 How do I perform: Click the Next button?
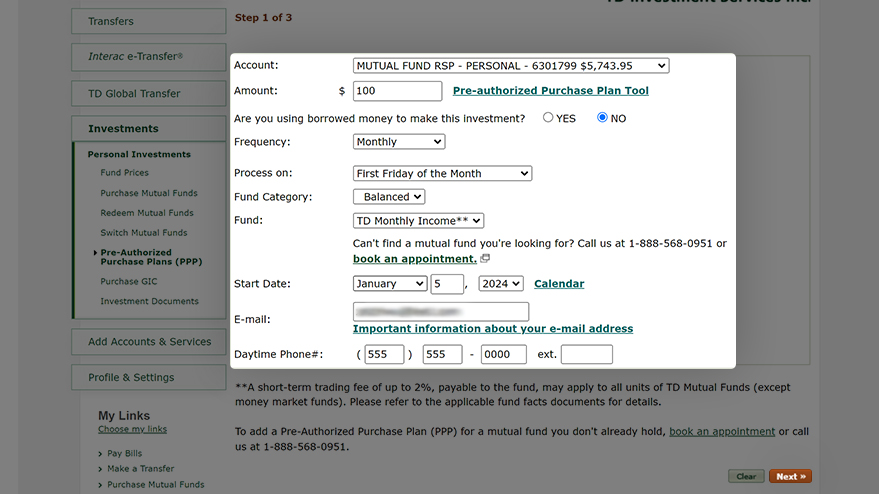[x=790, y=476]
